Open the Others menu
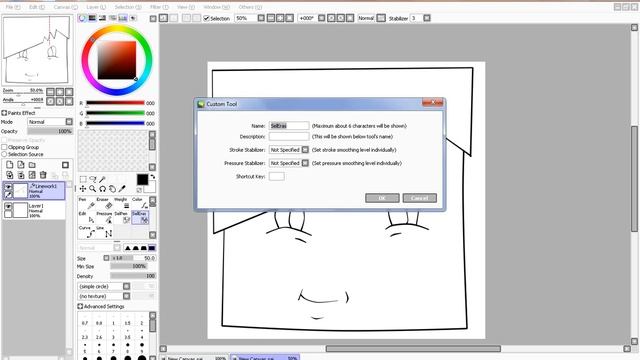640x360 pixels. [x=250, y=7]
